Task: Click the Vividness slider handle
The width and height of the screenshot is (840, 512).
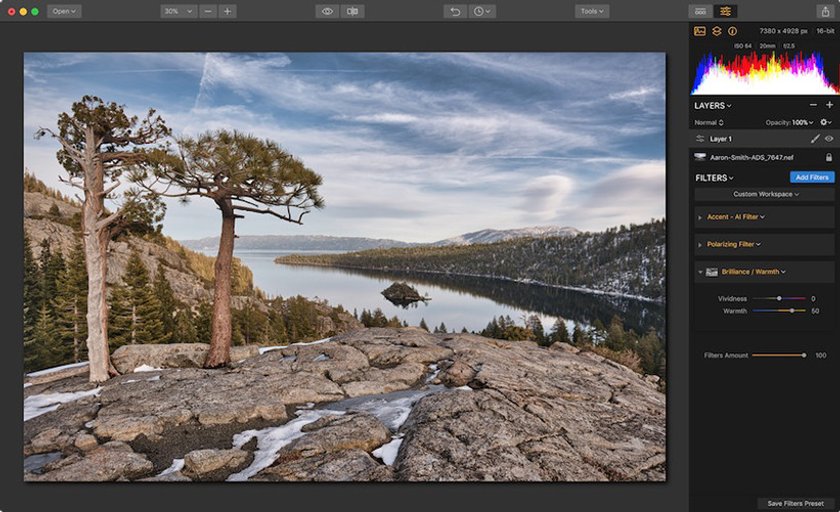Action: (779, 298)
